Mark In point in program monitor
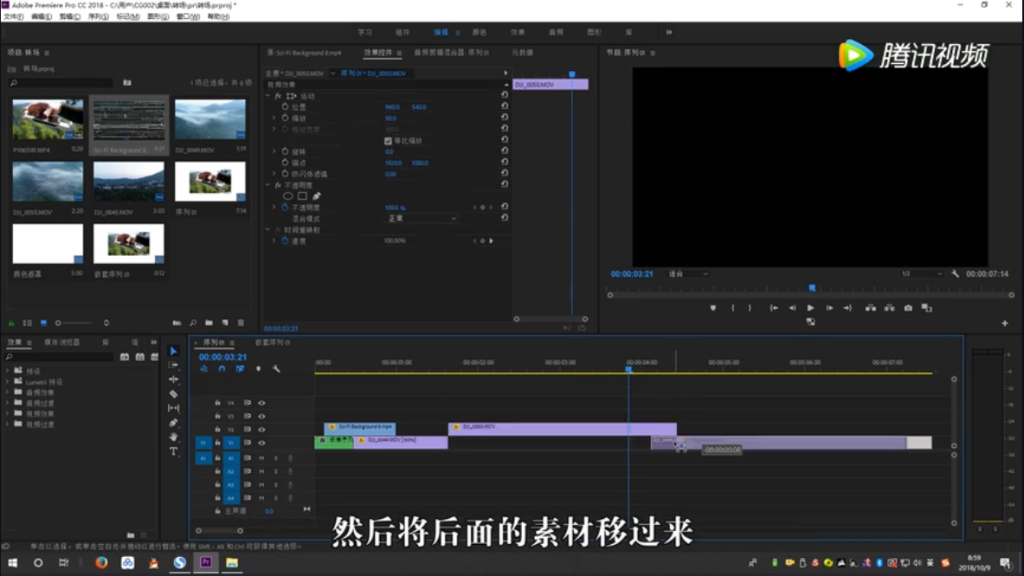1024x576 pixels. pyautogui.click(x=733, y=308)
